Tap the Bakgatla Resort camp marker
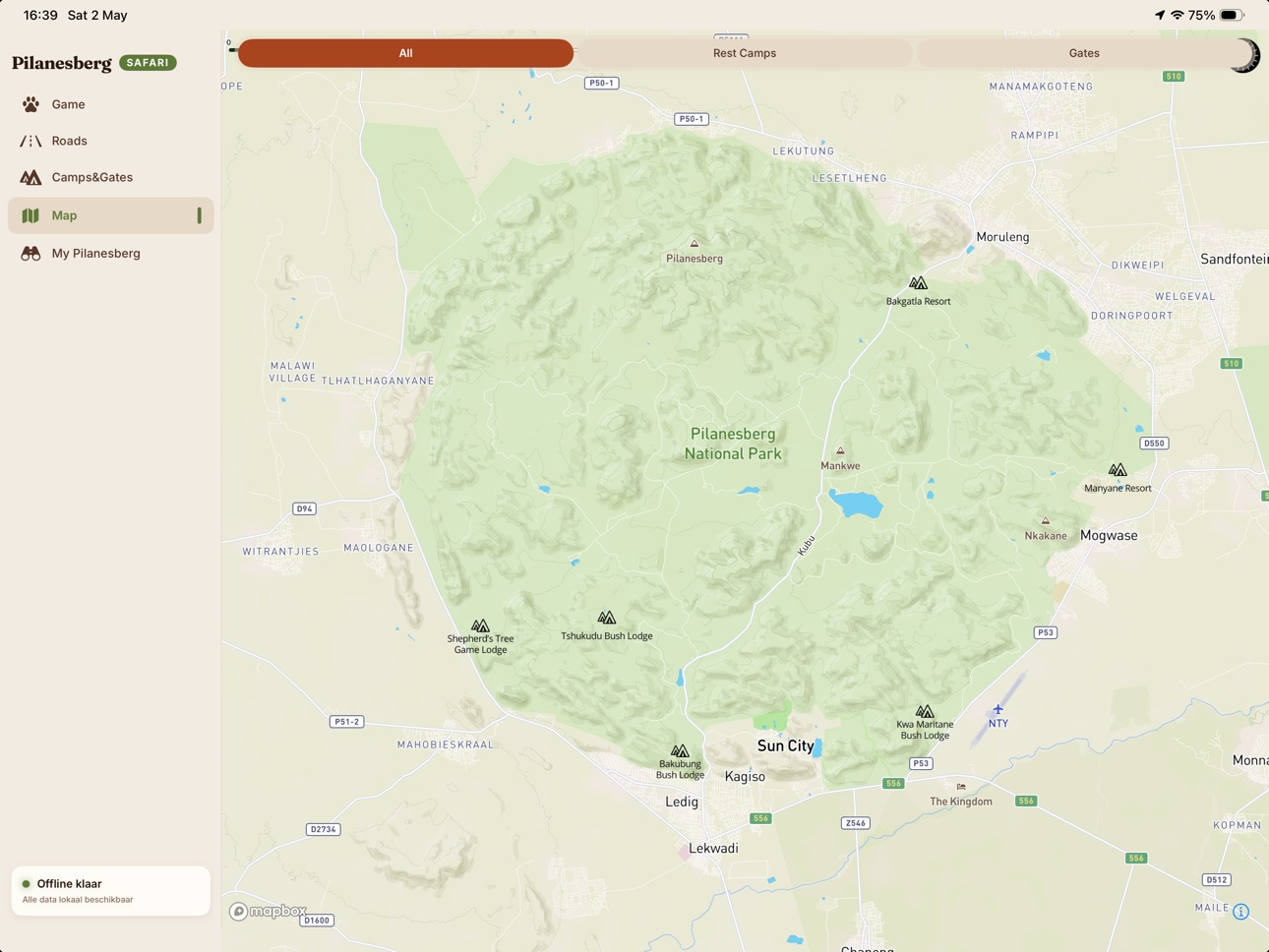This screenshot has height=952, width=1269. point(918,284)
